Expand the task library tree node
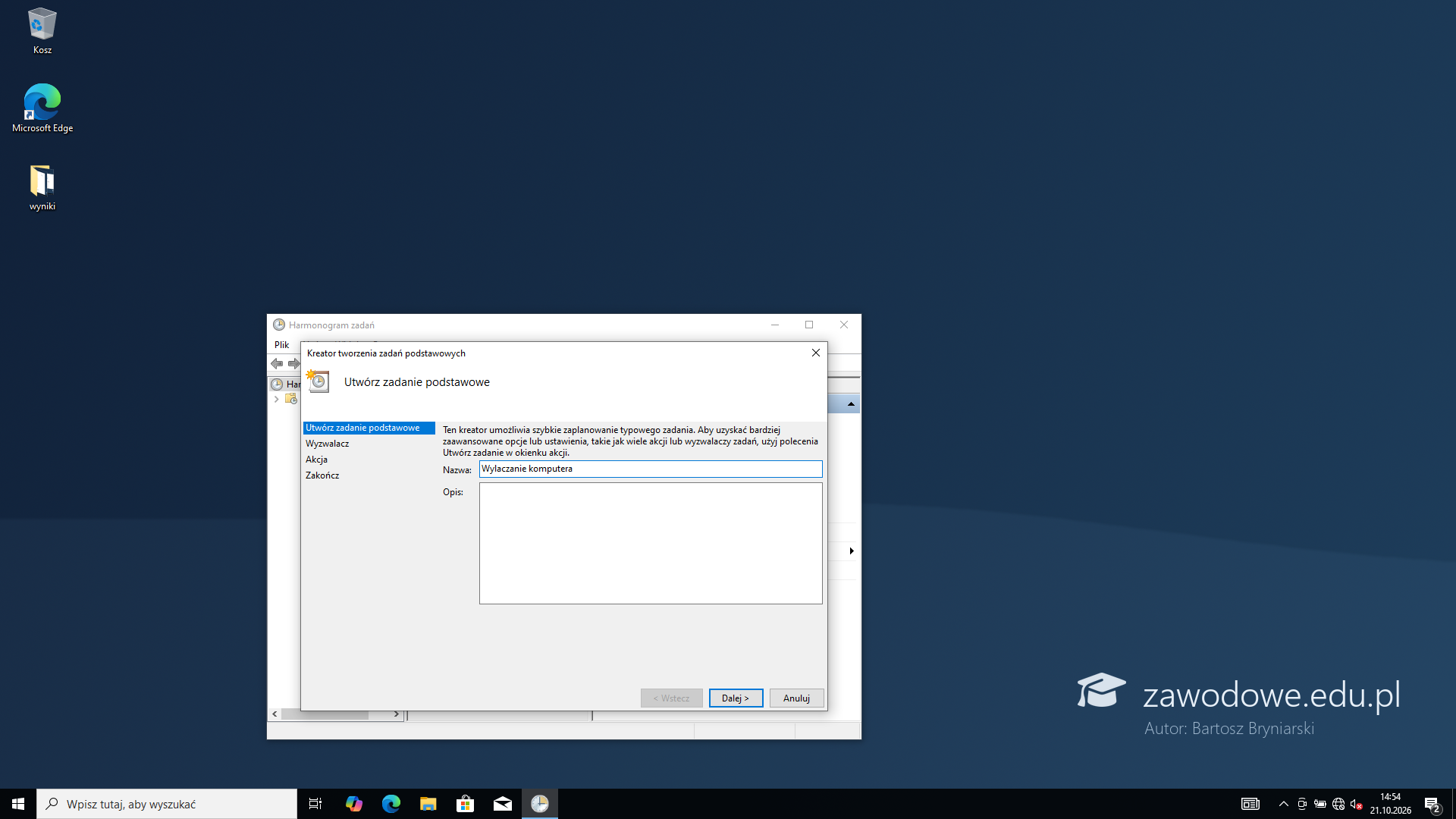The image size is (1456, 819). pyautogui.click(x=276, y=399)
